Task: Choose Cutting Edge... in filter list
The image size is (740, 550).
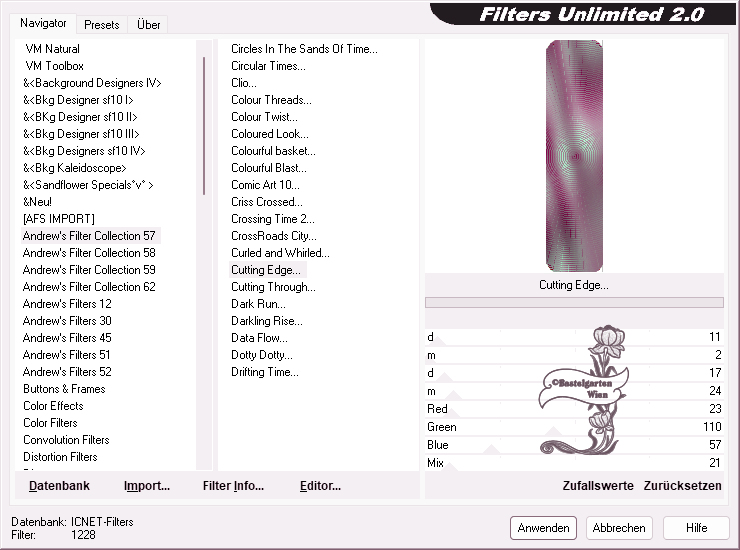Action: [266, 270]
